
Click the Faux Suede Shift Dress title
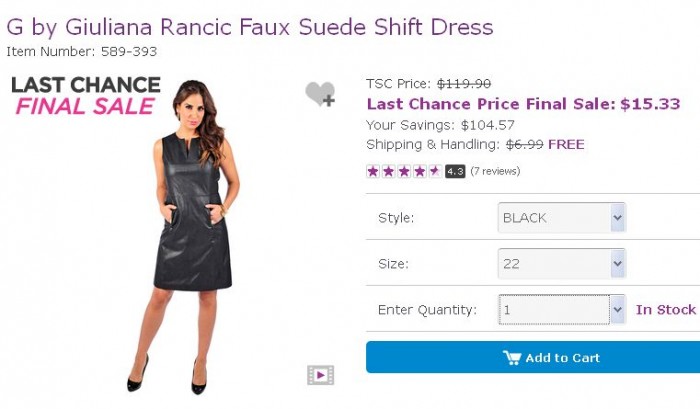click(250, 26)
